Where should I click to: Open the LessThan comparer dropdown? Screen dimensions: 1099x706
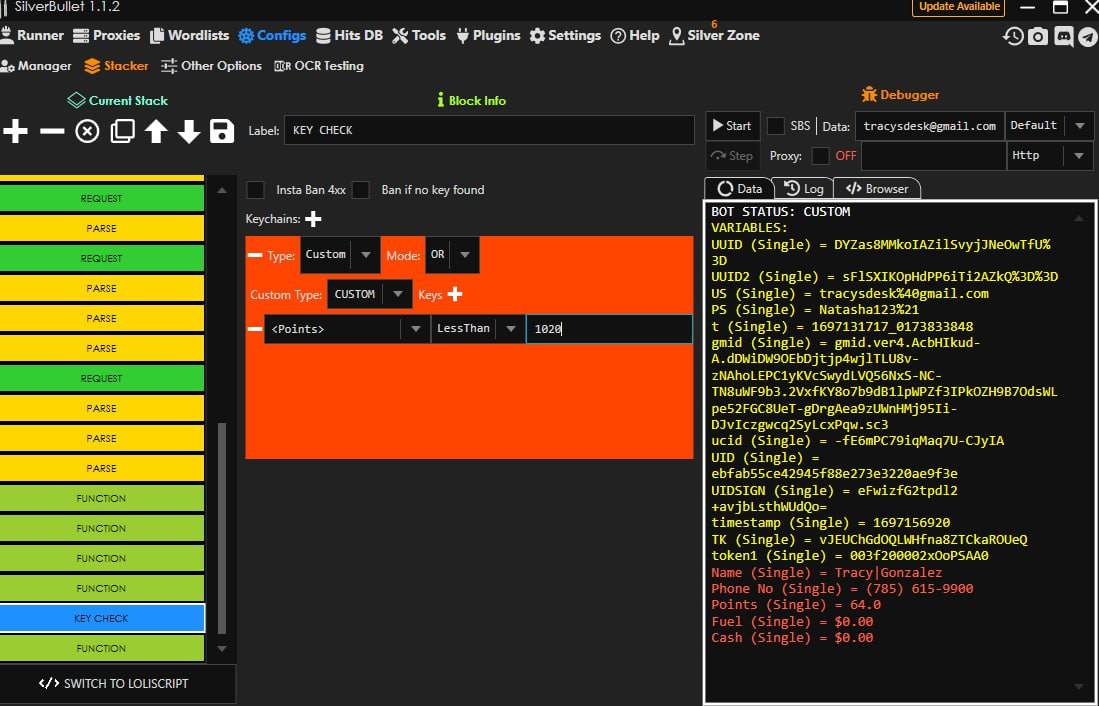point(478,329)
